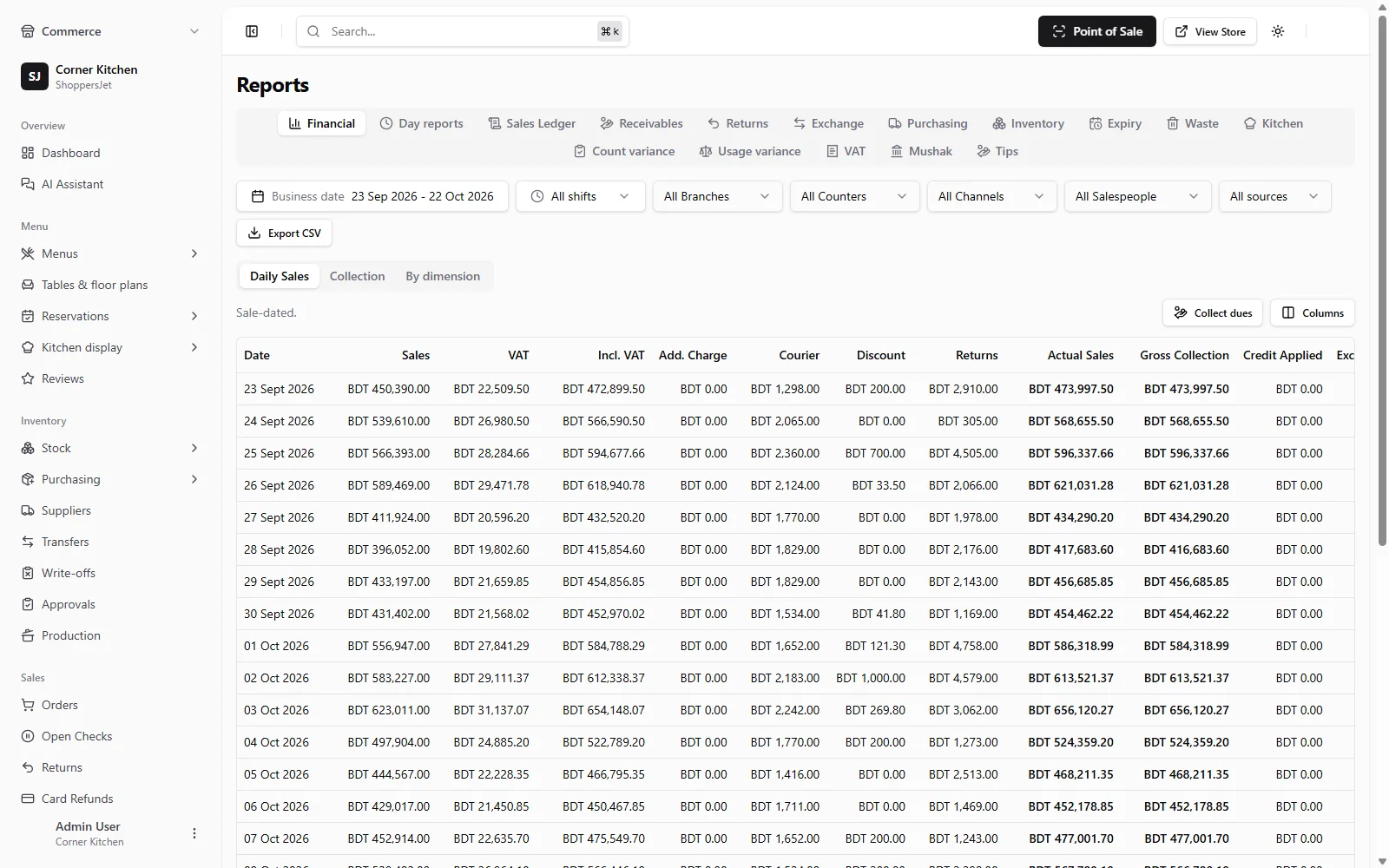
Task: Click the Corner Kitchen SJ logo
Action: tap(35, 76)
